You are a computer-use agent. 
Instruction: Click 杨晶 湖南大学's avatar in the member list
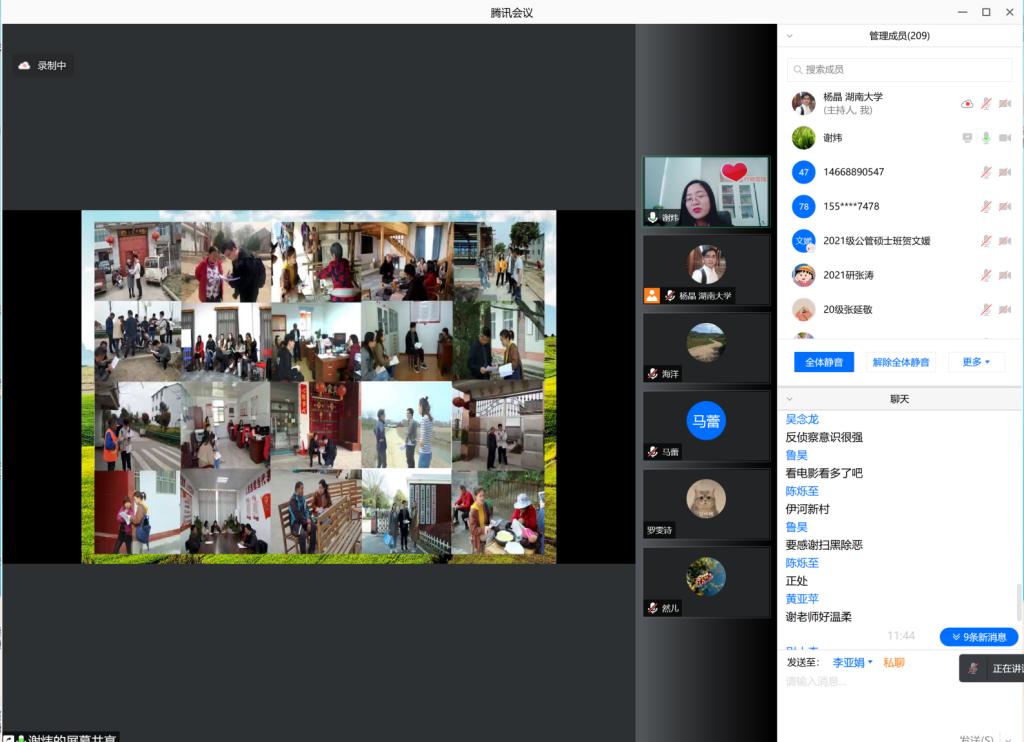(x=803, y=103)
